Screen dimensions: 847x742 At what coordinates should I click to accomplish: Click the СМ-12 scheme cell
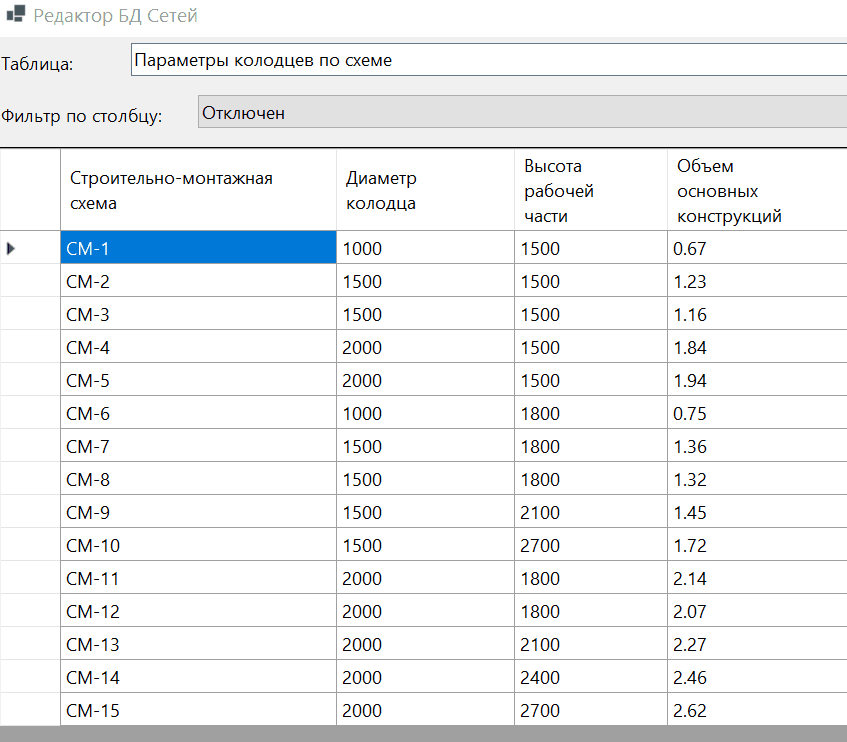pos(198,611)
